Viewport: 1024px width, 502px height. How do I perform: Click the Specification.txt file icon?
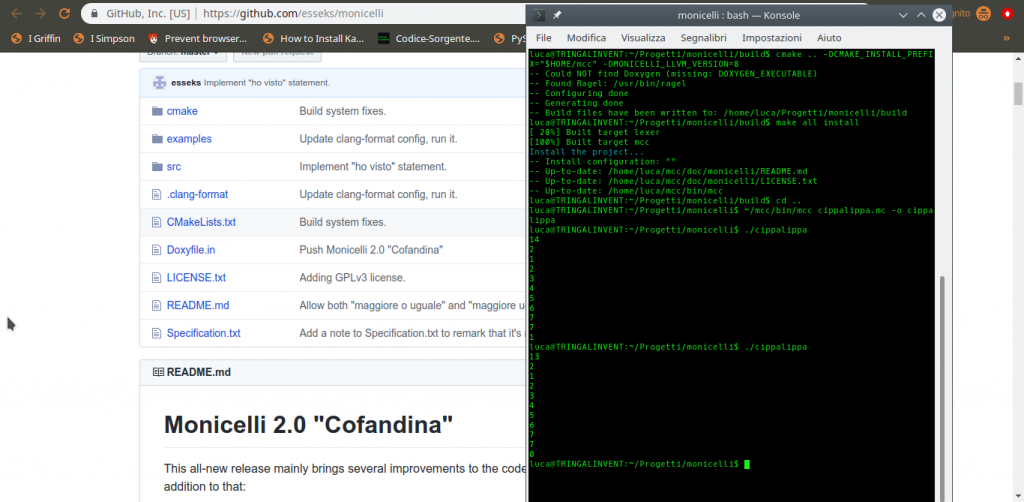156,333
